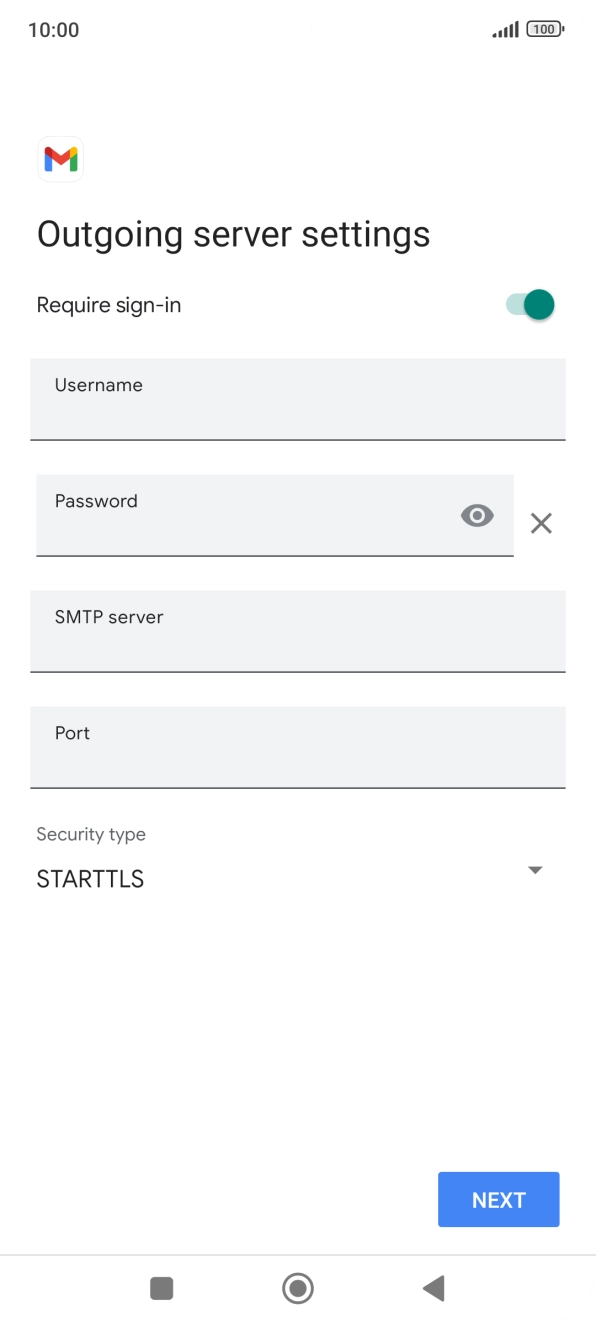This screenshot has height=1326, width=596.
Task: Show the password using the eye icon
Action: [x=476, y=515]
